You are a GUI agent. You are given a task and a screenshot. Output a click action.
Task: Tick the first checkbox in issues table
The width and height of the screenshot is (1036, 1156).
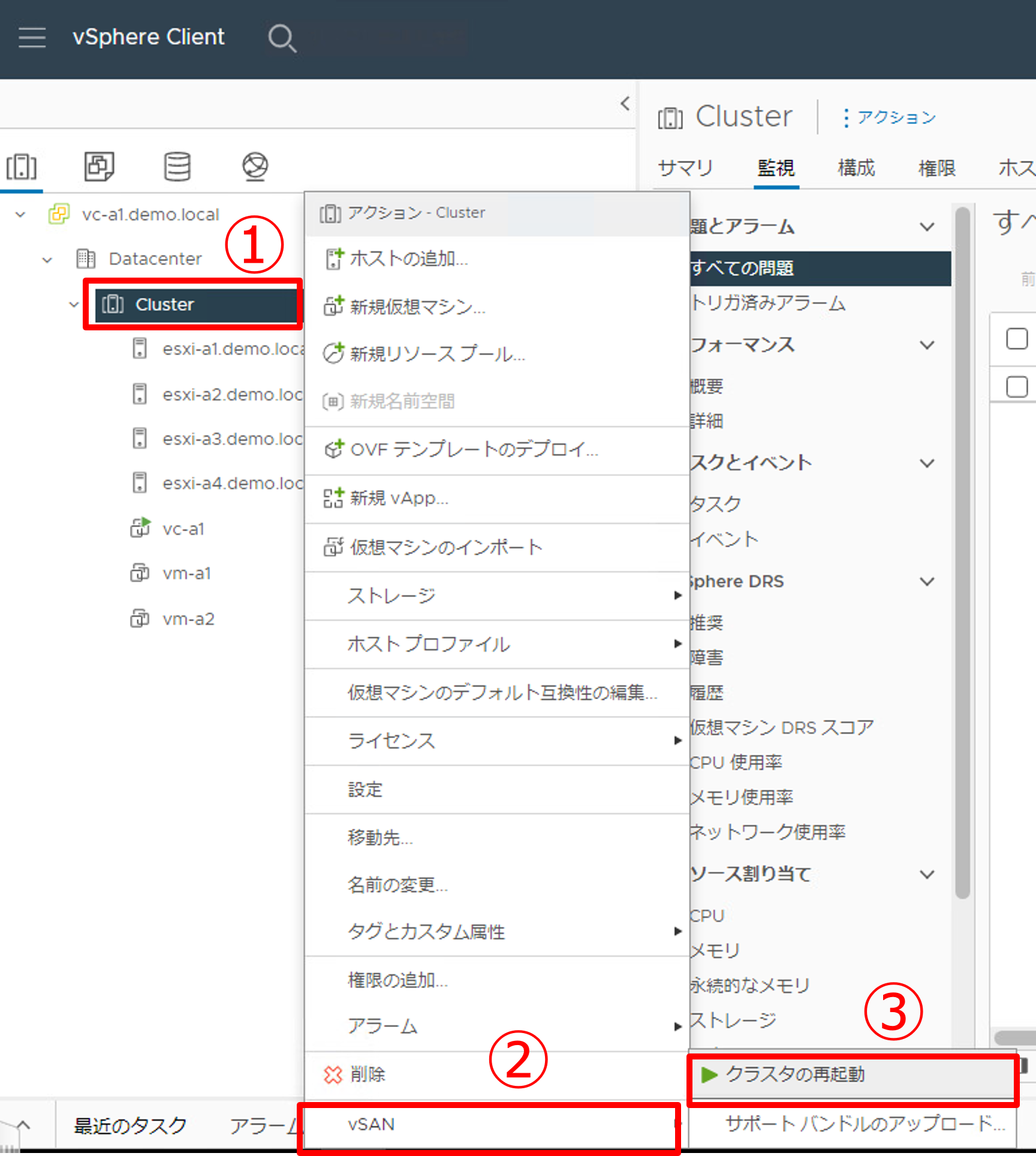1017,338
